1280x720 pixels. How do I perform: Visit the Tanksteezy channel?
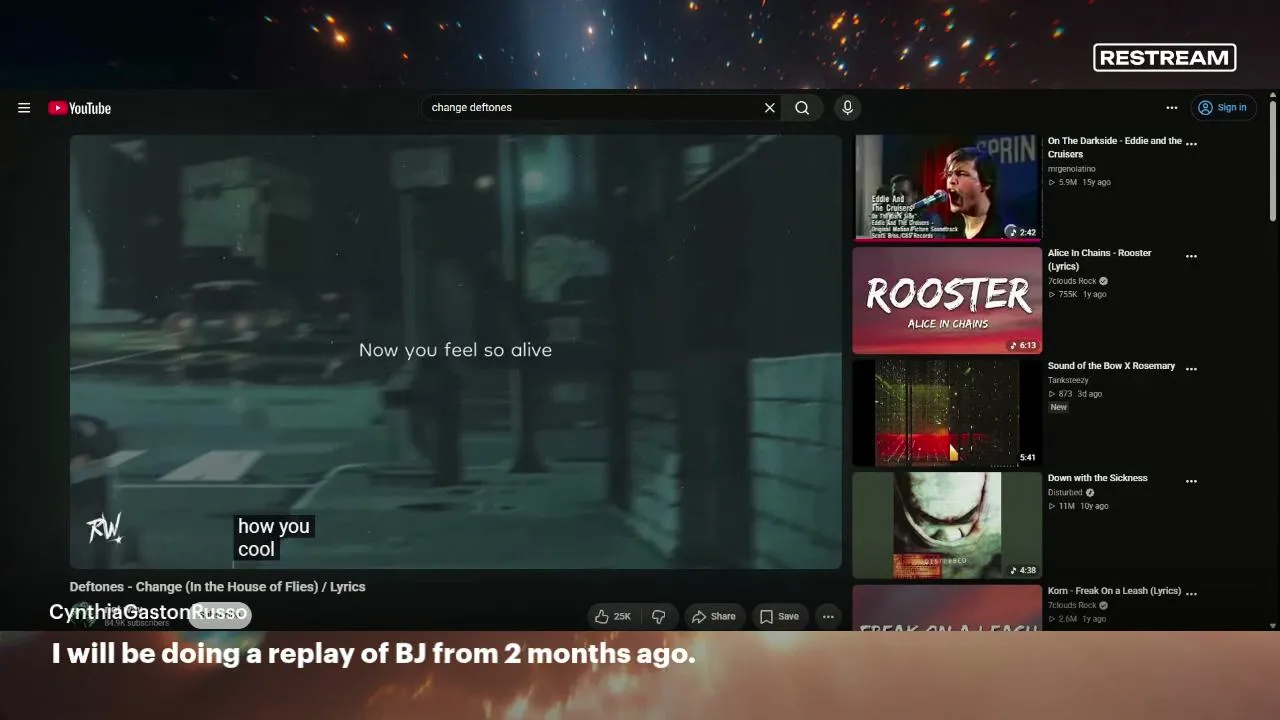(x=1068, y=380)
